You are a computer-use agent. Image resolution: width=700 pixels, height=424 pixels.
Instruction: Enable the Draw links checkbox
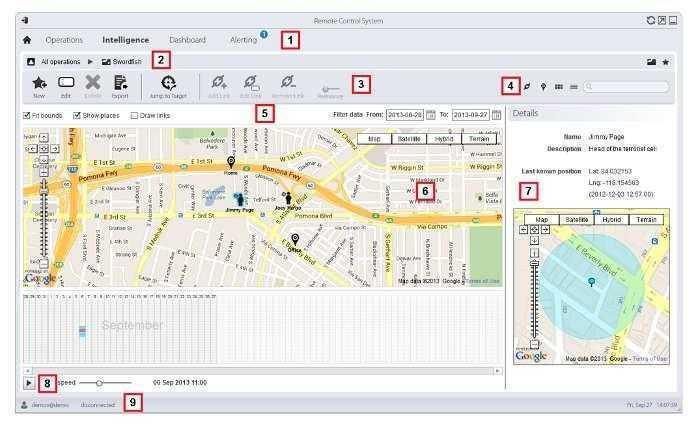(134, 116)
